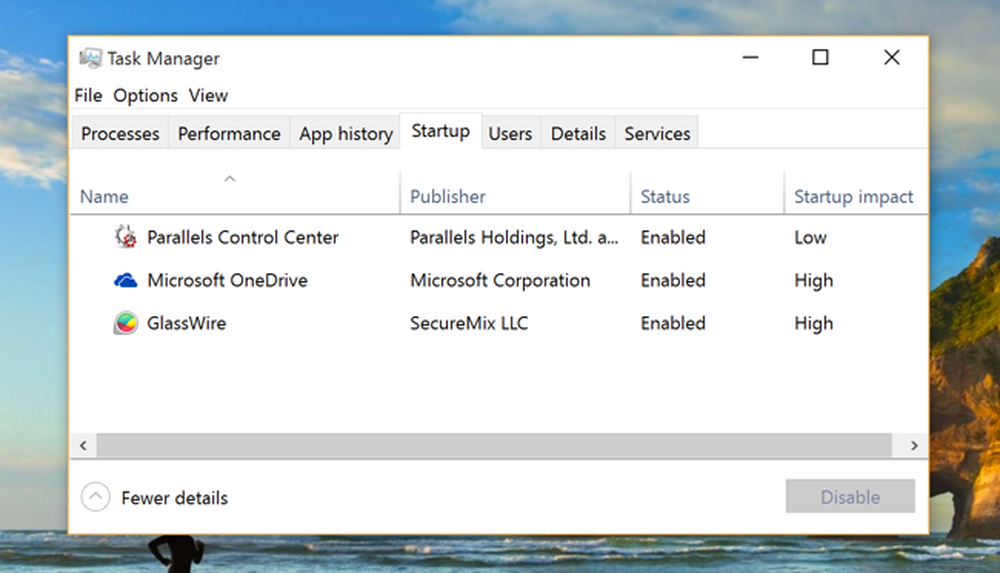This screenshot has width=1000, height=573.
Task: Switch to the Performance tab
Action: pos(229,133)
